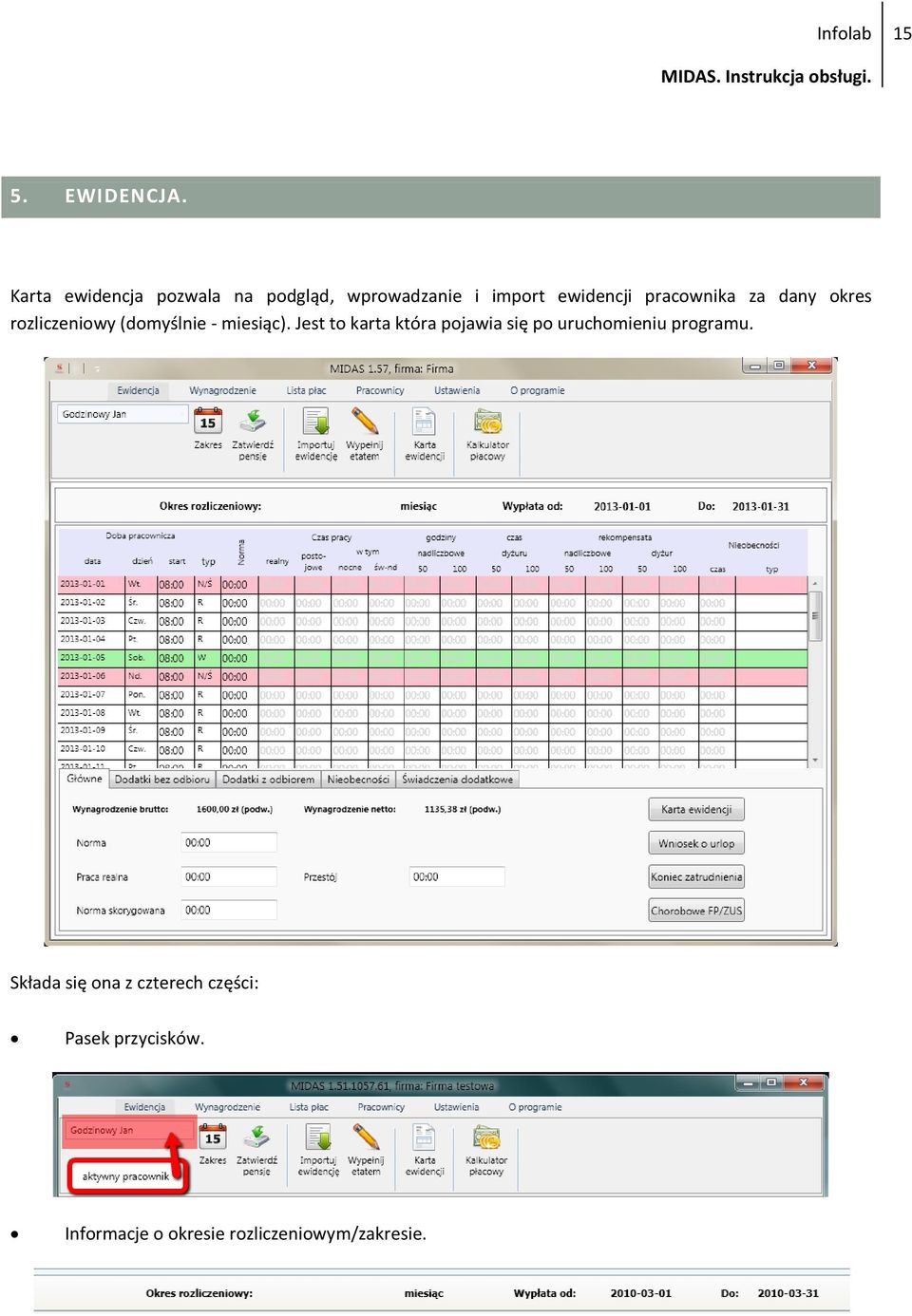912x1316 pixels.
Task: Switch to the Nieobecności tab
Action: tap(358, 780)
